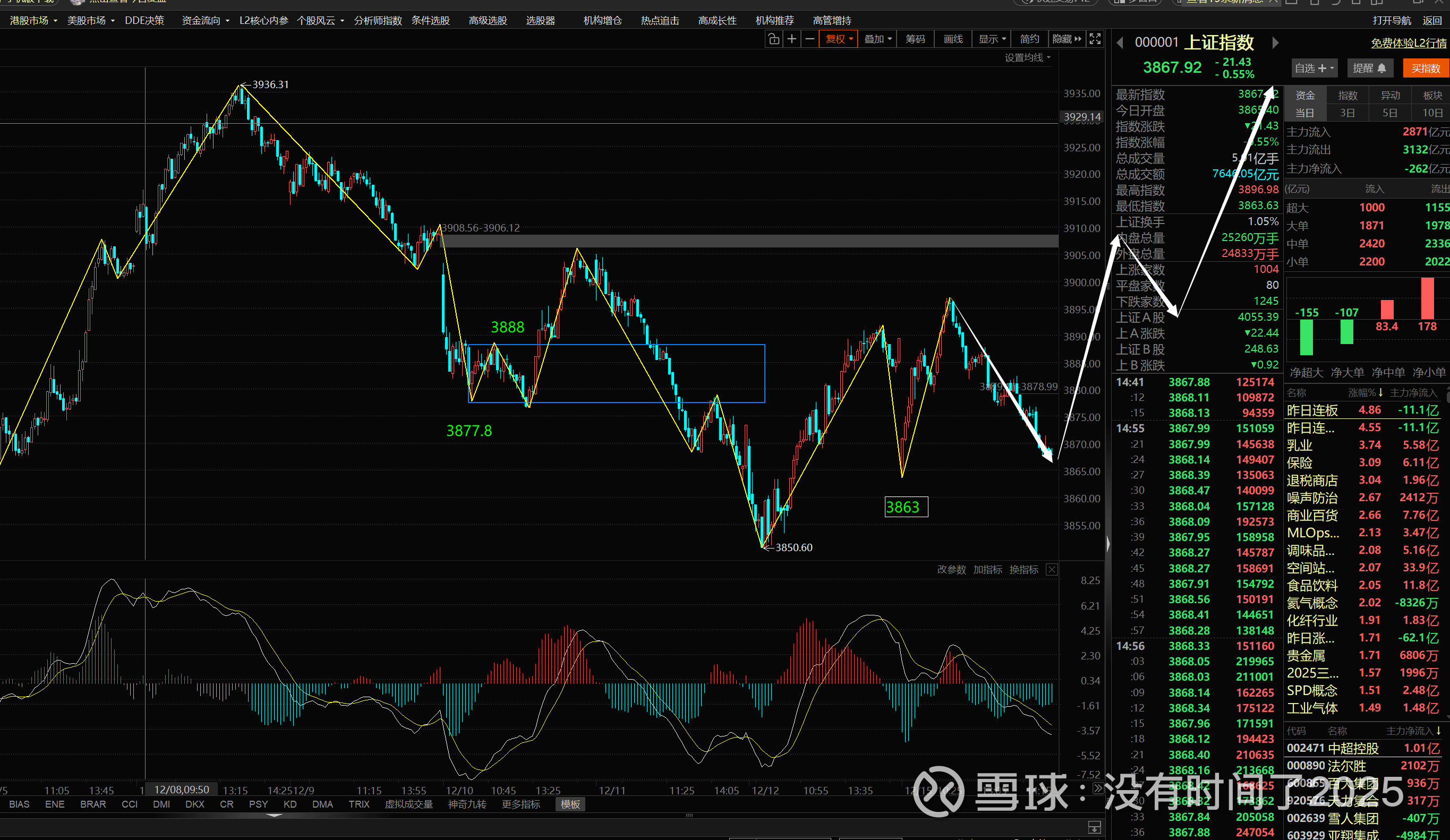Open the 复权 dropdown
This screenshot has height=840, width=1450.
click(x=838, y=39)
